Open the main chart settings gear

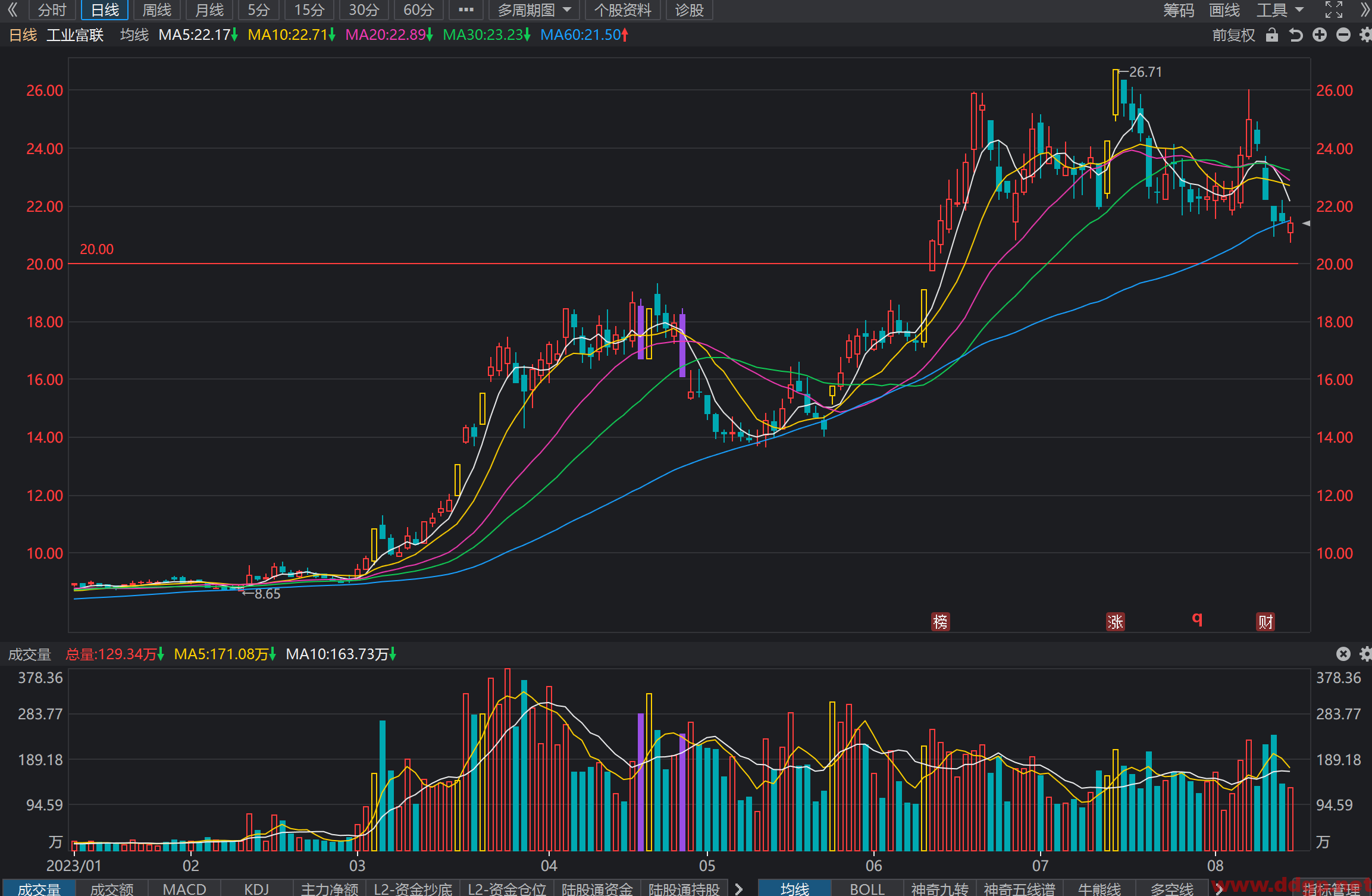[x=1365, y=35]
